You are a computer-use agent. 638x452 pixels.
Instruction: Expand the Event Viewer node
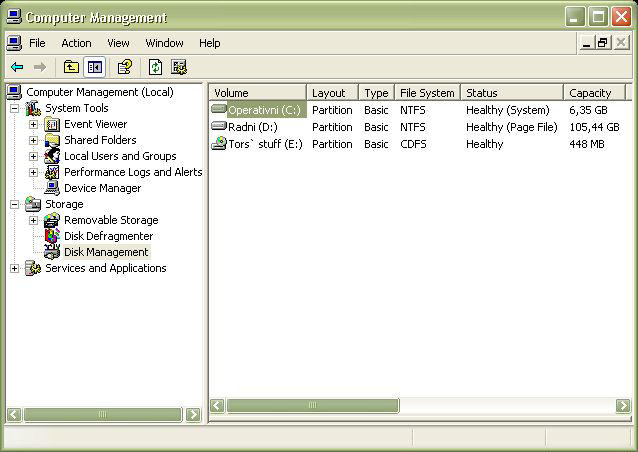(33, 124)
